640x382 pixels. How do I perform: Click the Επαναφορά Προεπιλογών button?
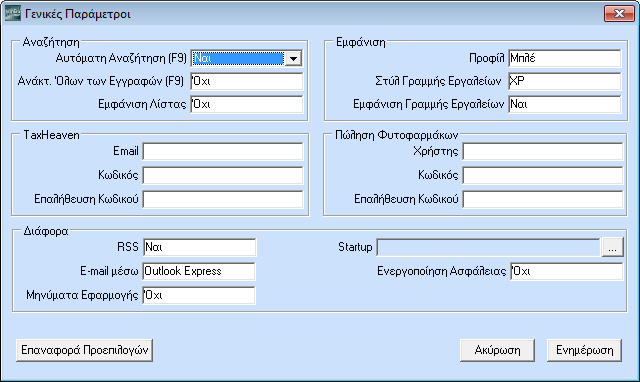(84, 350)
